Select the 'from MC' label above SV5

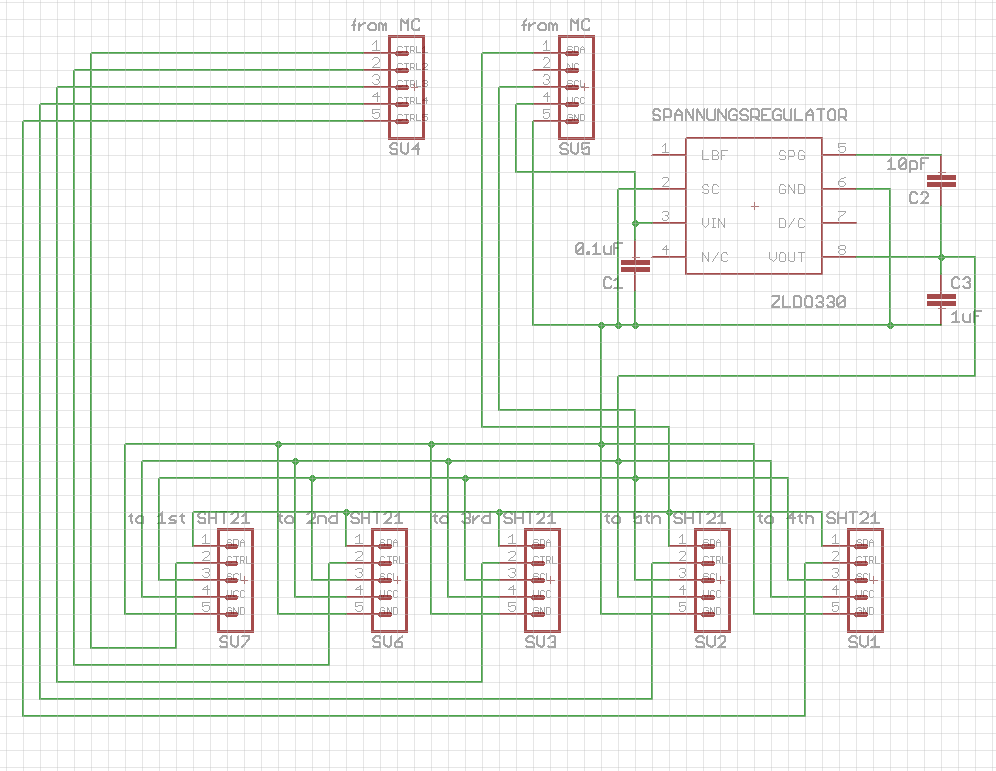click(556, 25)
